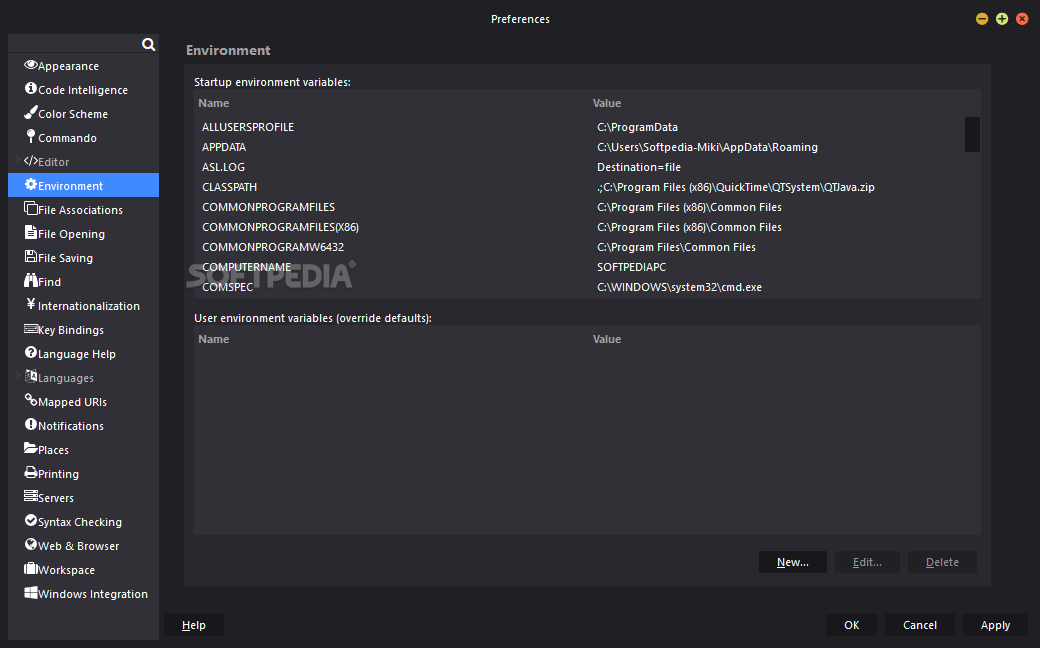This screenshot has height=648, width=1040.
Task: Click the File Associations stacked windows icon
Action: click(x=31, y=208)
